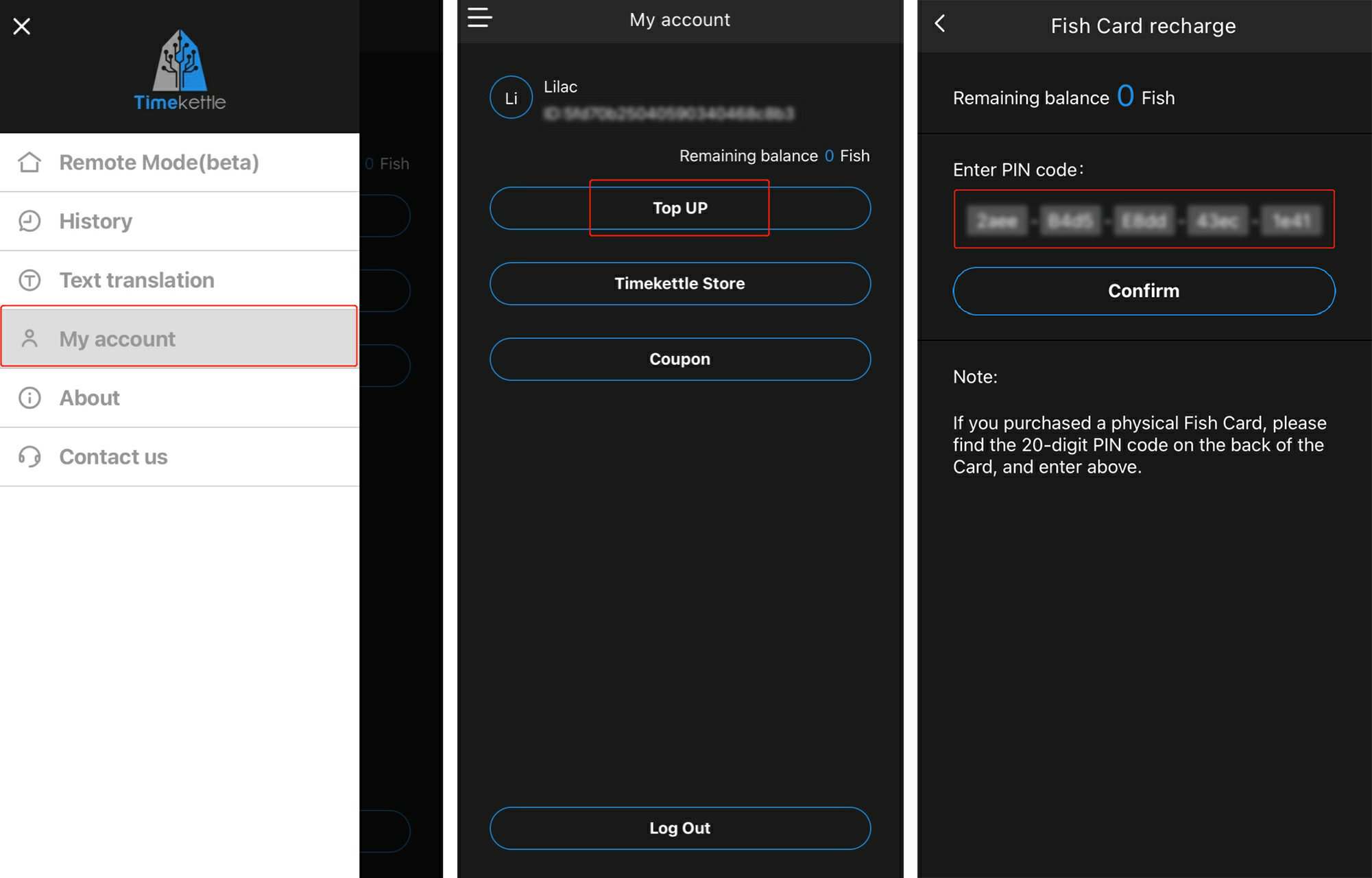Click the T icon beside Text translation
The width and height of the screenshot is (1372, 878).
[29, 280]
